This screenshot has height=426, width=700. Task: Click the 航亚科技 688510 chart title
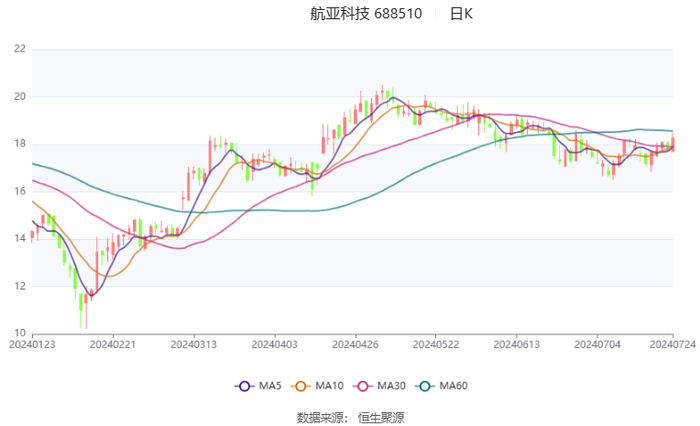[x=366, y=14]
